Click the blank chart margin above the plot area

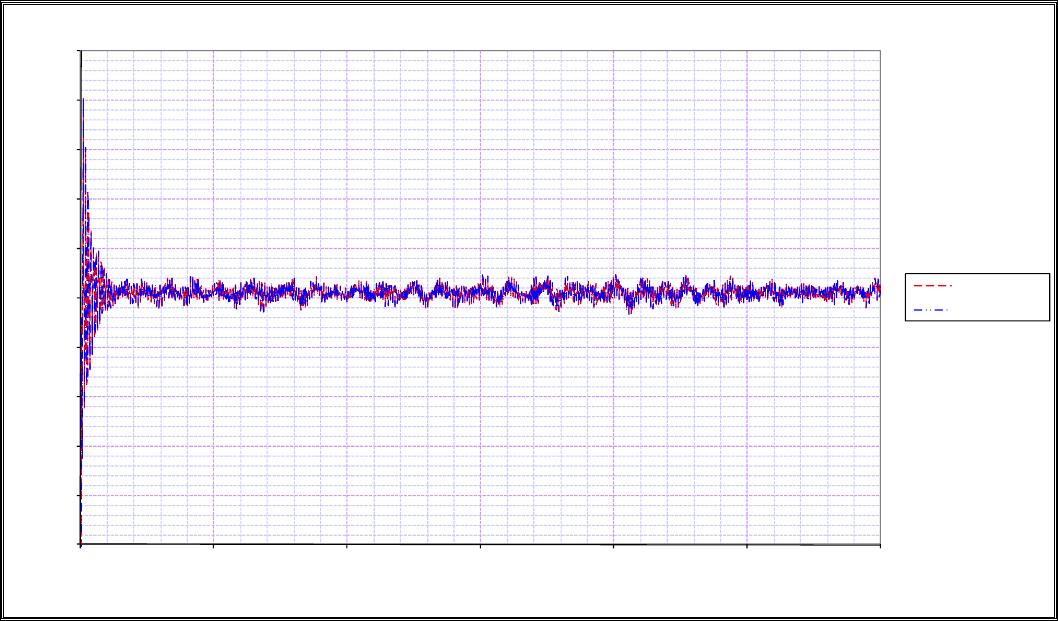[480, 25]
